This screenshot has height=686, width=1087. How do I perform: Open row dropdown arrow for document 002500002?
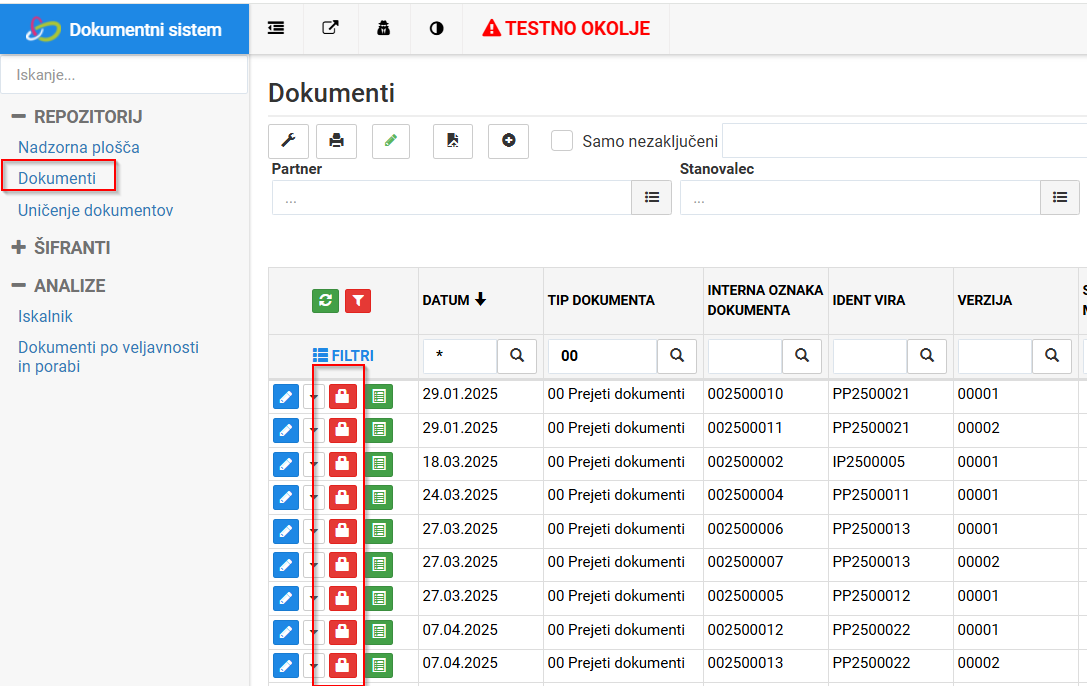click(x=313, y=464)
